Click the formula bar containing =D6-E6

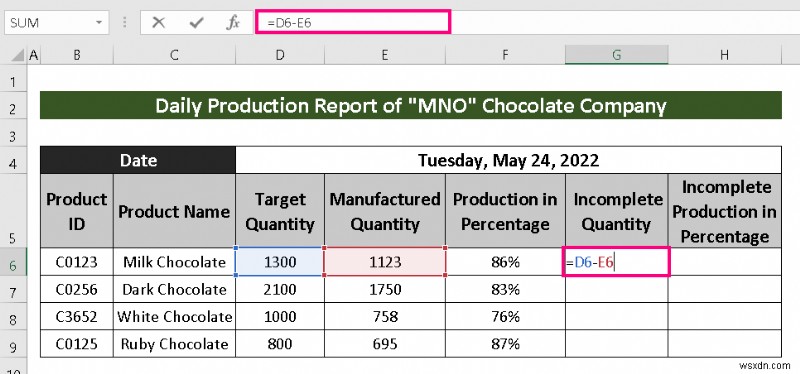pyautogui.click(x=353, y=23)
